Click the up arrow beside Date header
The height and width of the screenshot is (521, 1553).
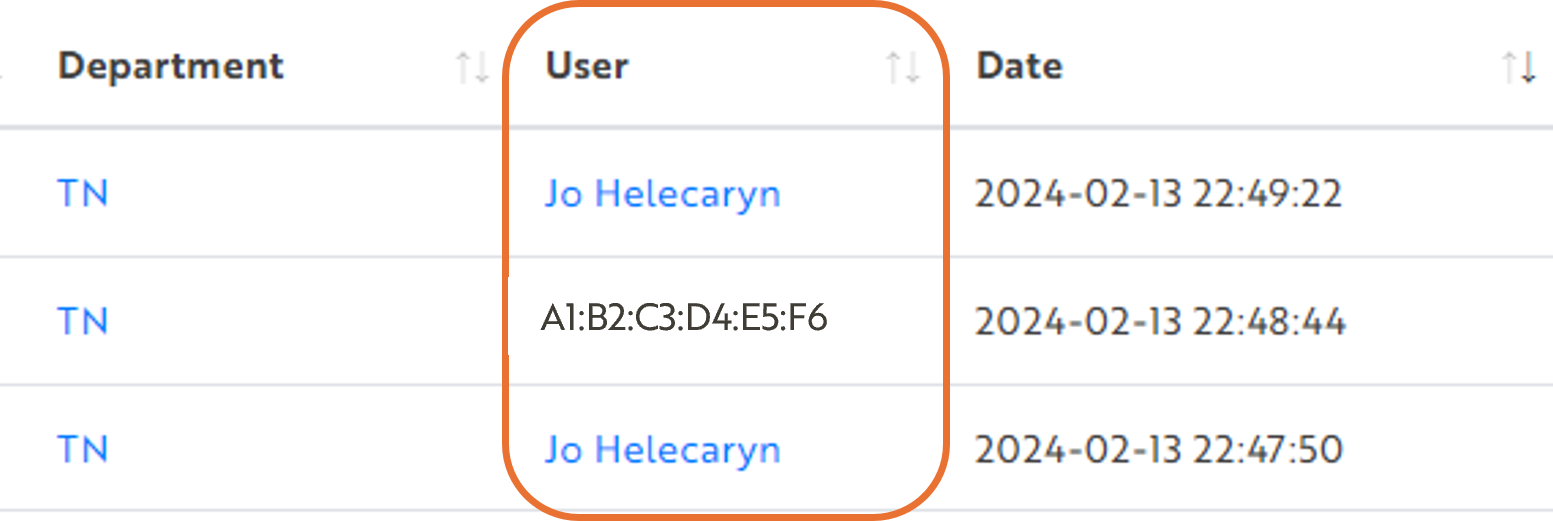pyautogui.click(x=1510, y=68)
